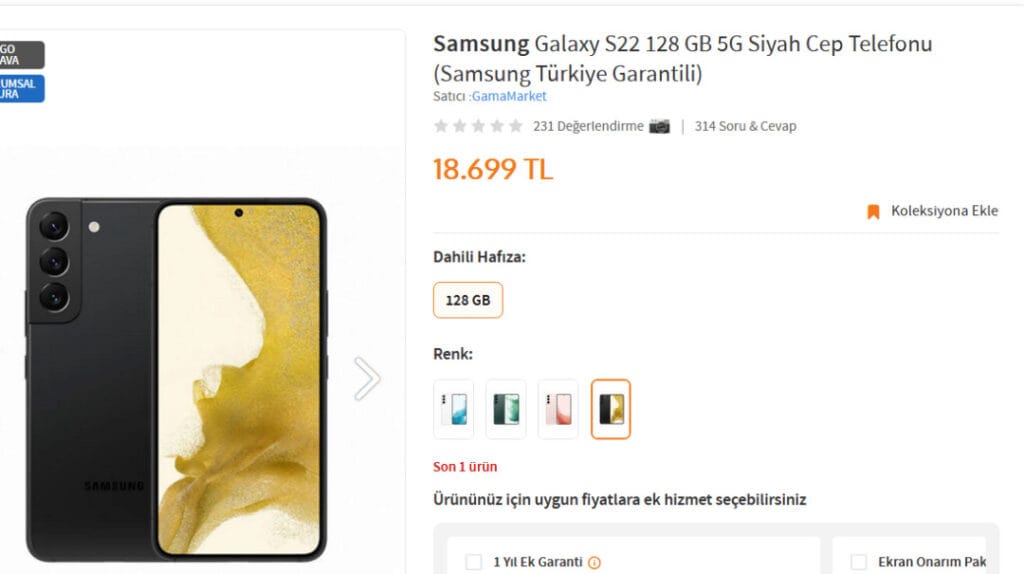
Task: Click the Samsung Galaxy S22 product photo
Action: tap(176, 379)
